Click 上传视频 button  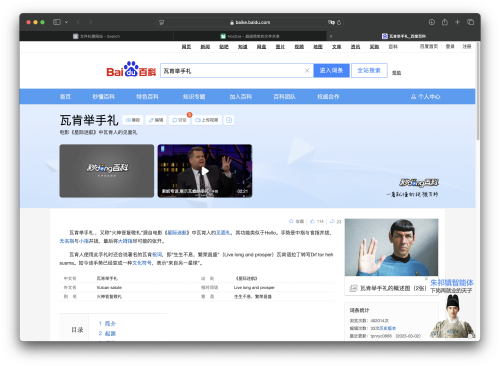click(x=207, y=120)
